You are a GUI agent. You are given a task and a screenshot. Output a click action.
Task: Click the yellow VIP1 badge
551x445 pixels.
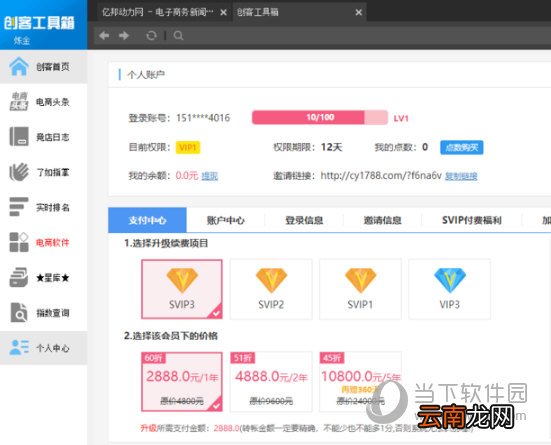tap(188, 147)
